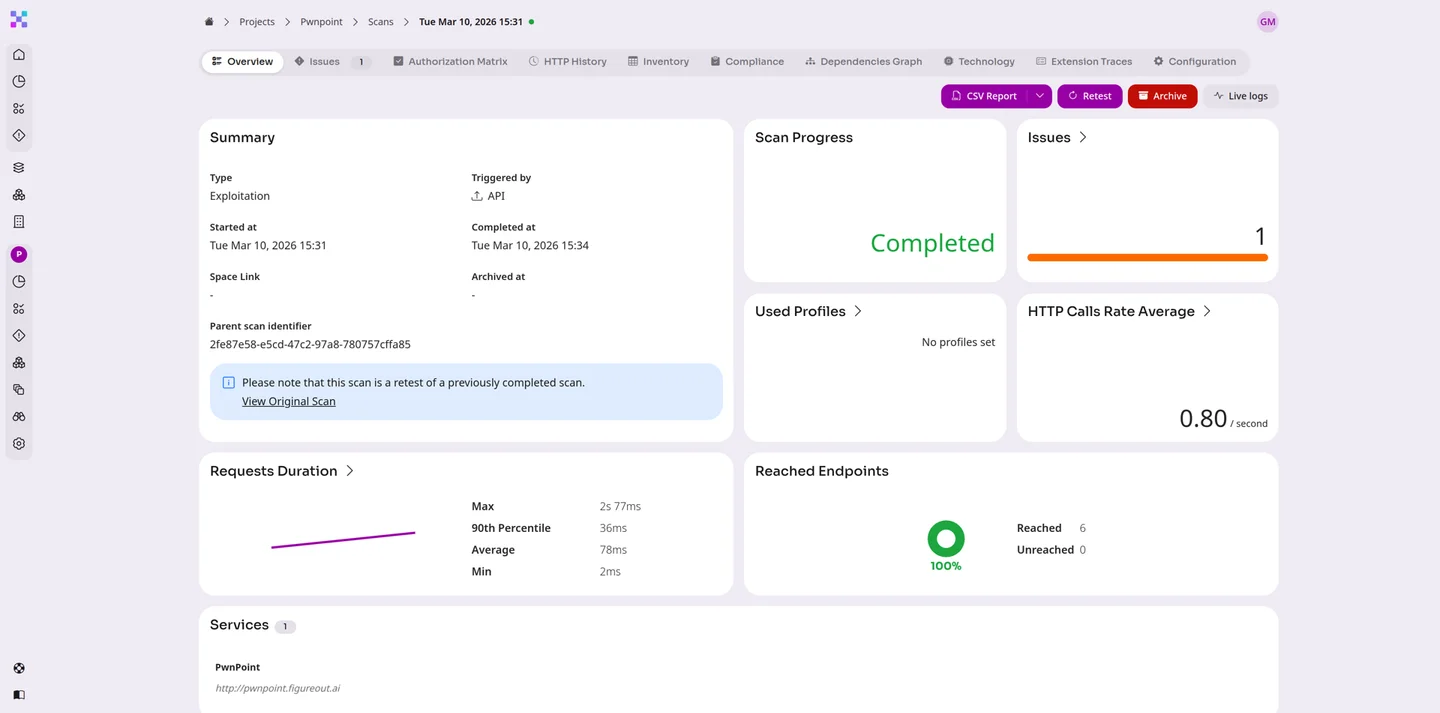Click the purple P project avatar
The image size is (1440, 713).
coord(19,255)
